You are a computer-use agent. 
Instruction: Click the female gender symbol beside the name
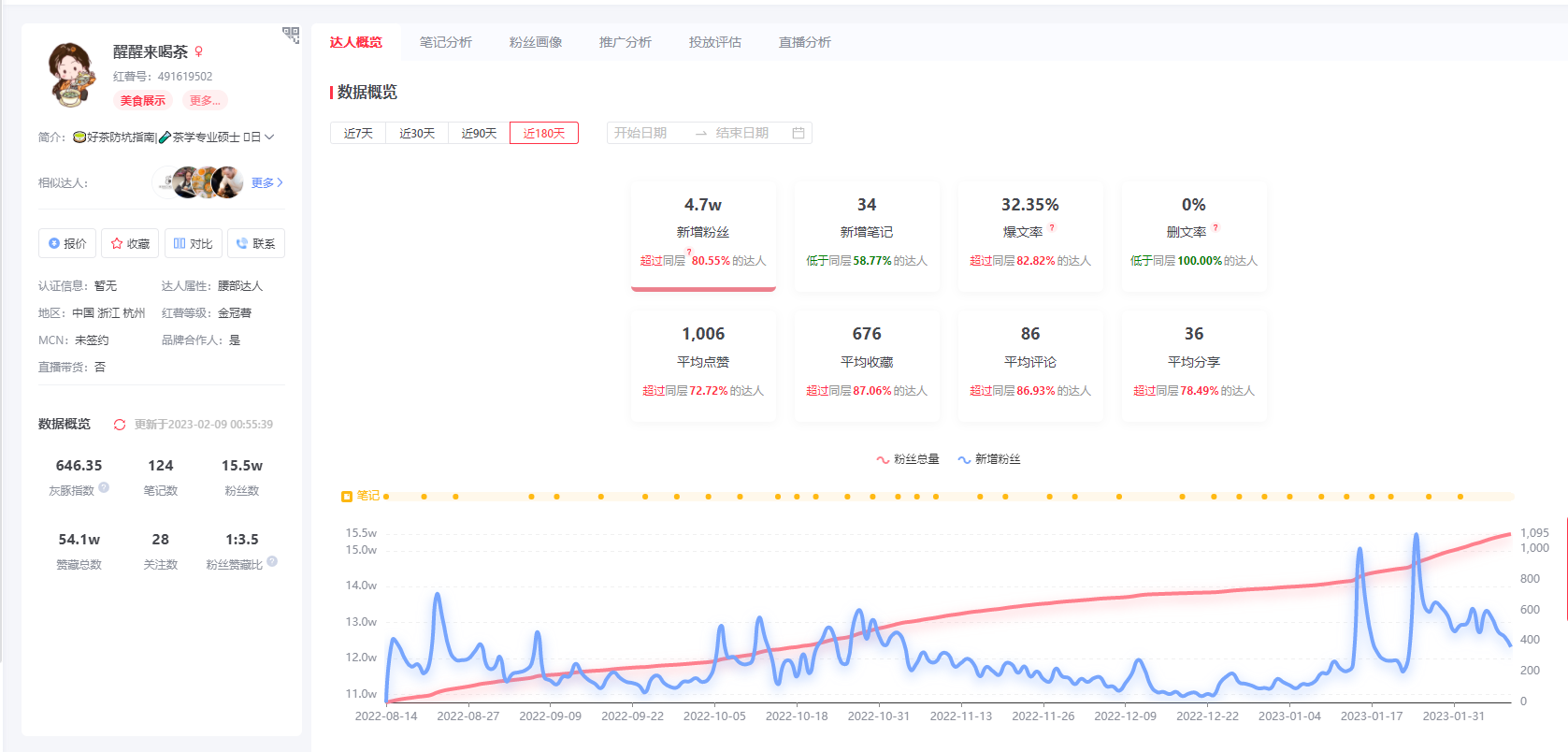click(199, 52)
